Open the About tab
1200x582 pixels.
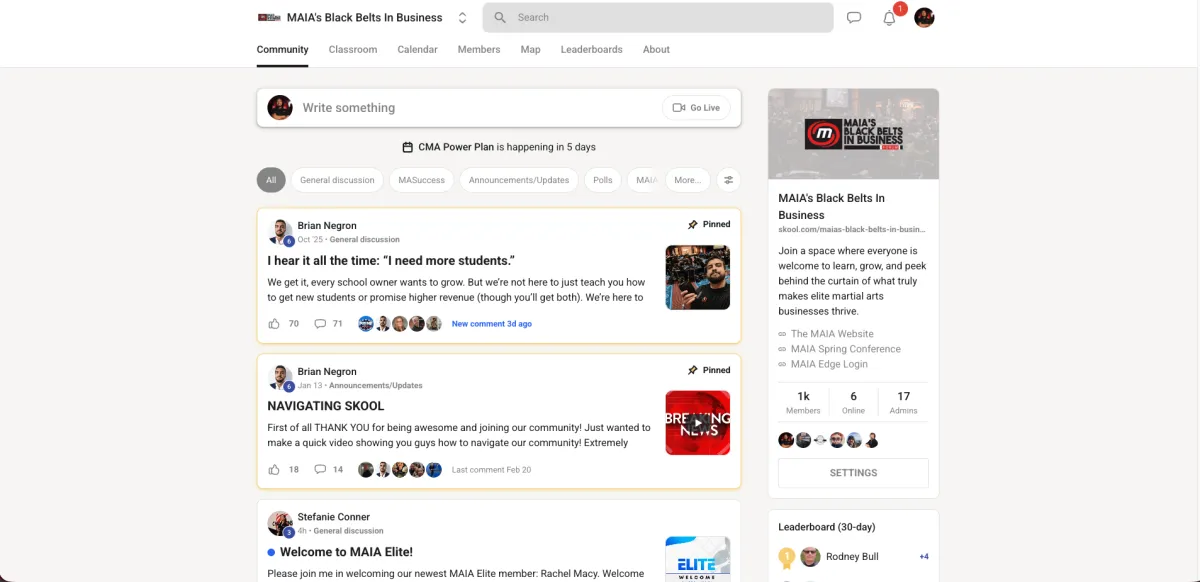[x=656, y=49]
